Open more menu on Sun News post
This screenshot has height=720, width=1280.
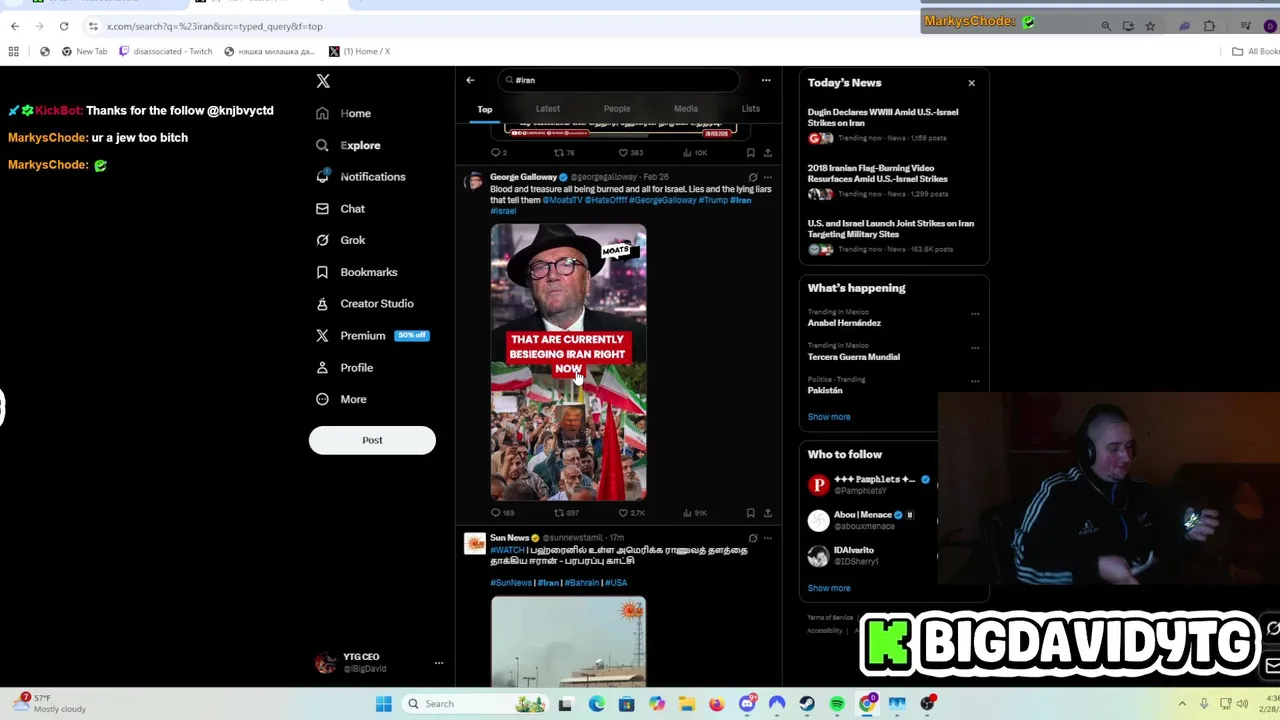767,538
